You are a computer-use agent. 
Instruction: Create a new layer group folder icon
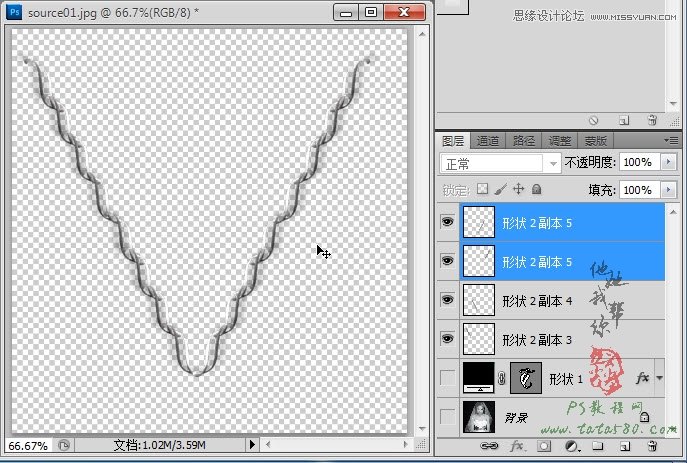pyautogui.click(x=598, y=446)
